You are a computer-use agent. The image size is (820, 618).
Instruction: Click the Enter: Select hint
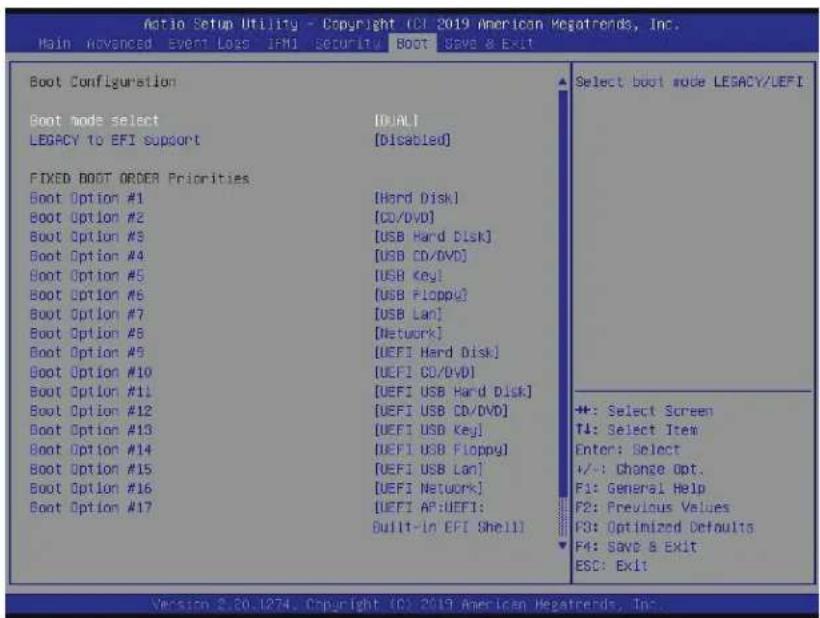tap(628, 450)
